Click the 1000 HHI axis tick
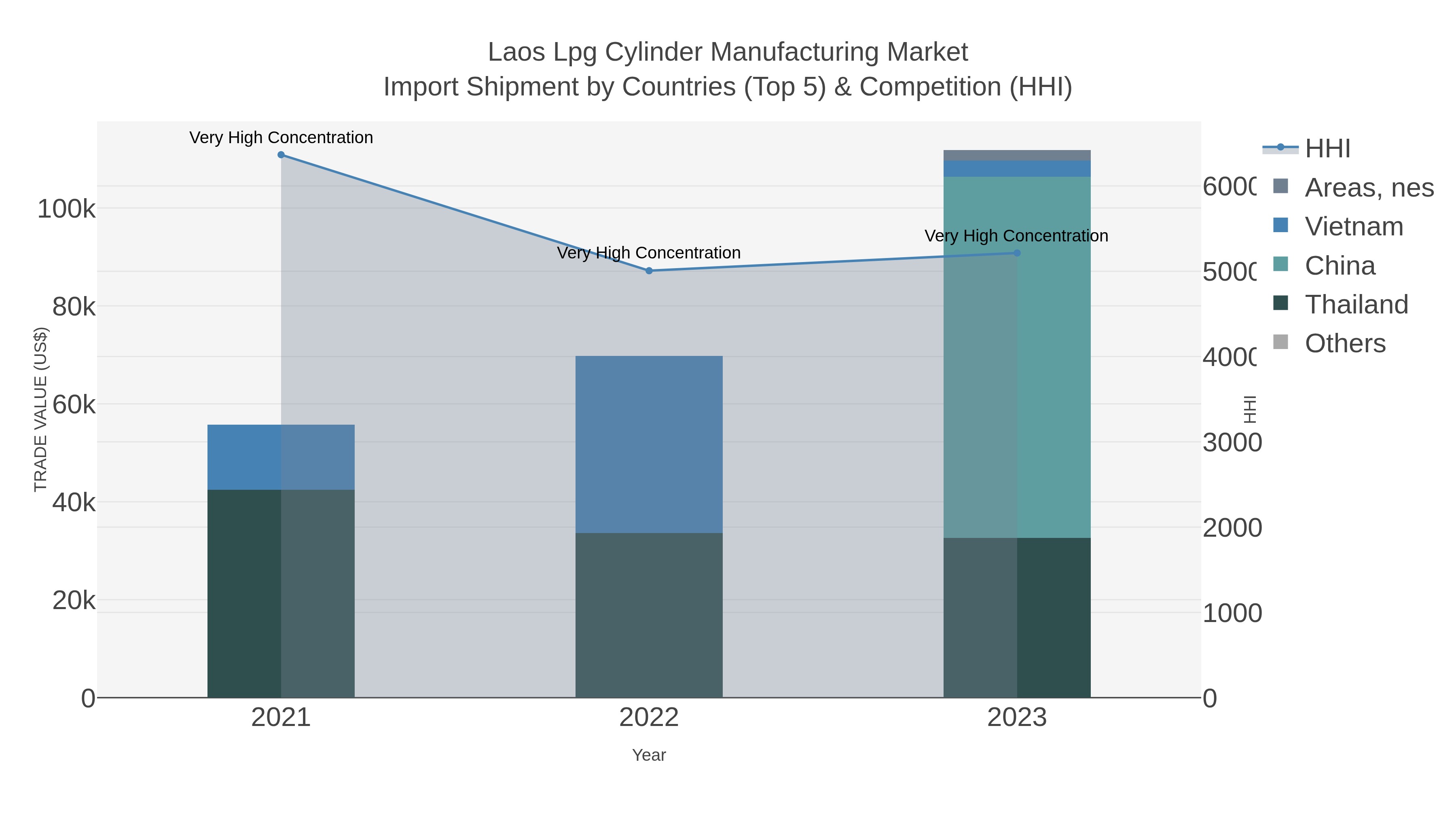1456x819 pixels. pos(1232,613)
